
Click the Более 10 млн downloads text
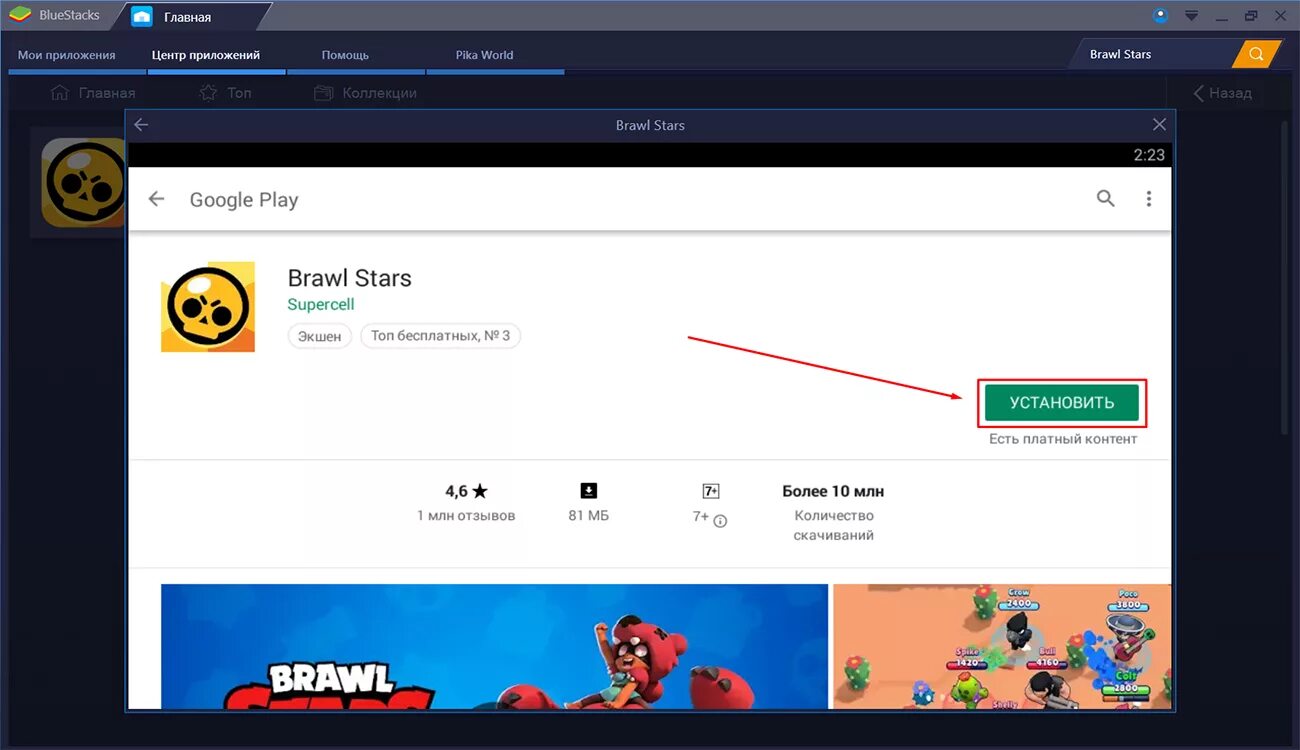833,491
